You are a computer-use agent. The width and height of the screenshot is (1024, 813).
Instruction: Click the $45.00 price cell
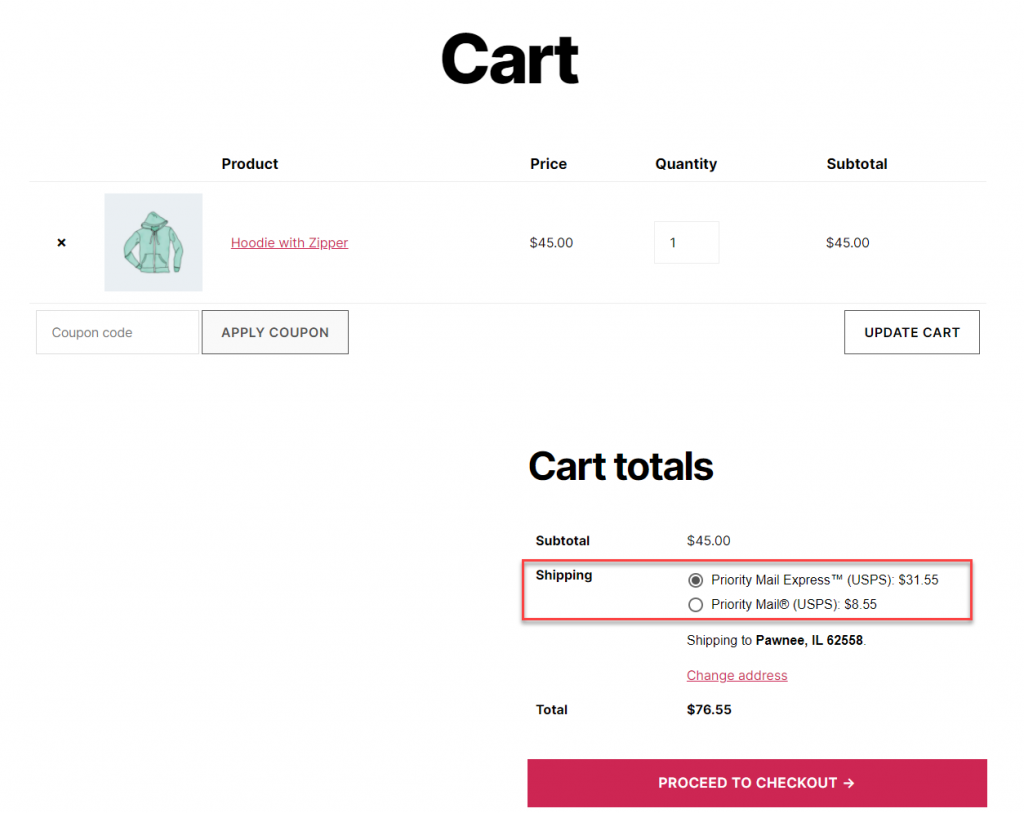pyautogui.click(x=551, y=243)
